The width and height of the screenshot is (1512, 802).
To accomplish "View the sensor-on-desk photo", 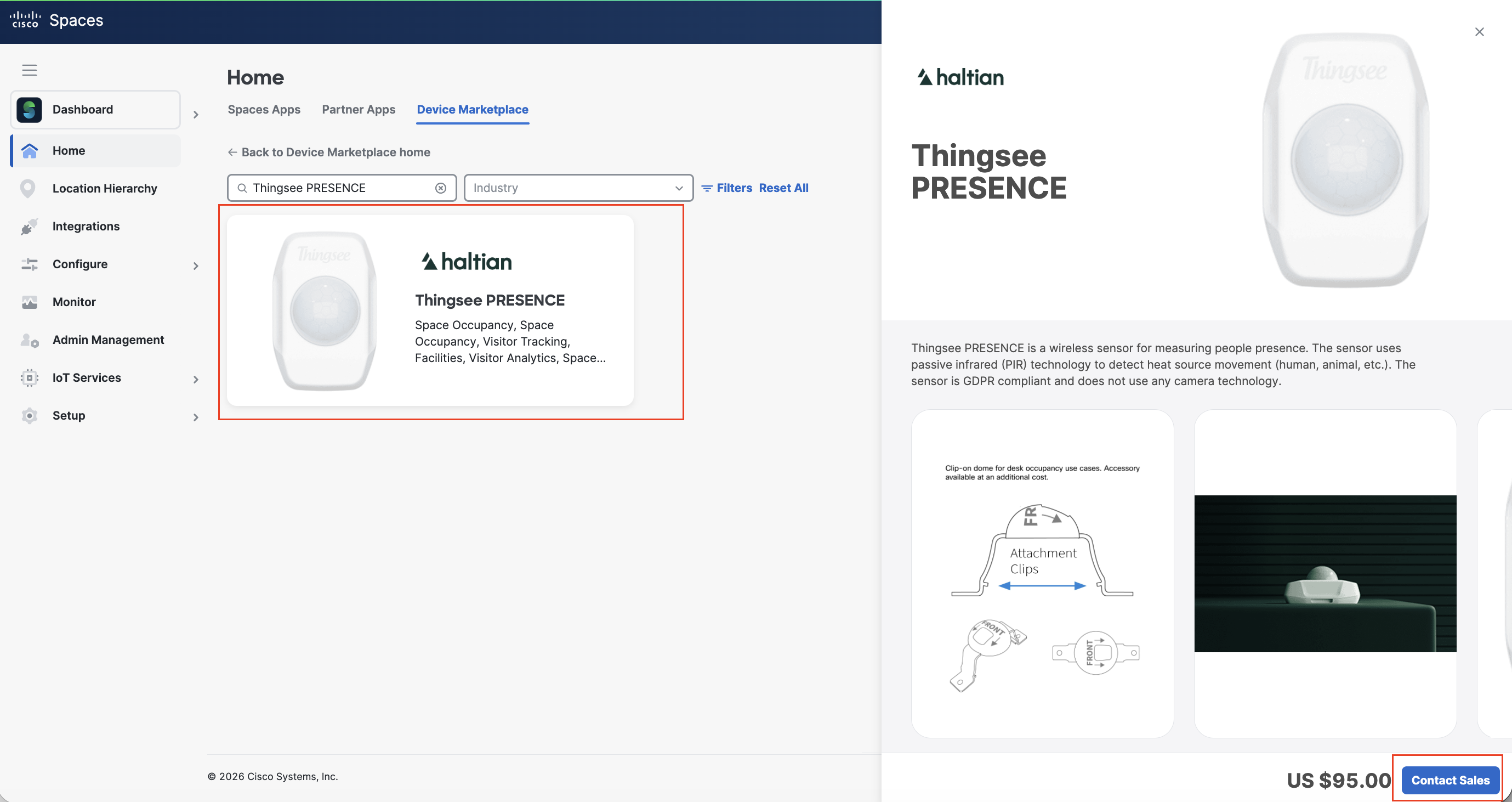I will 1326,574.
